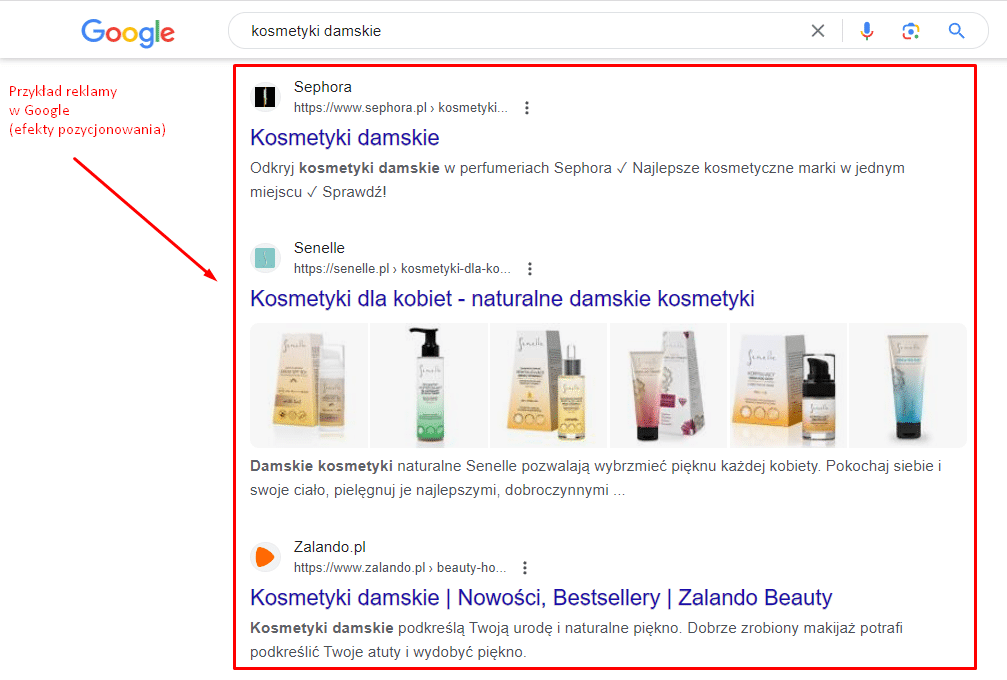The height and width of the screenshot is (680, 1007).
Task: Click the Sephora site name
Action: 322,87
